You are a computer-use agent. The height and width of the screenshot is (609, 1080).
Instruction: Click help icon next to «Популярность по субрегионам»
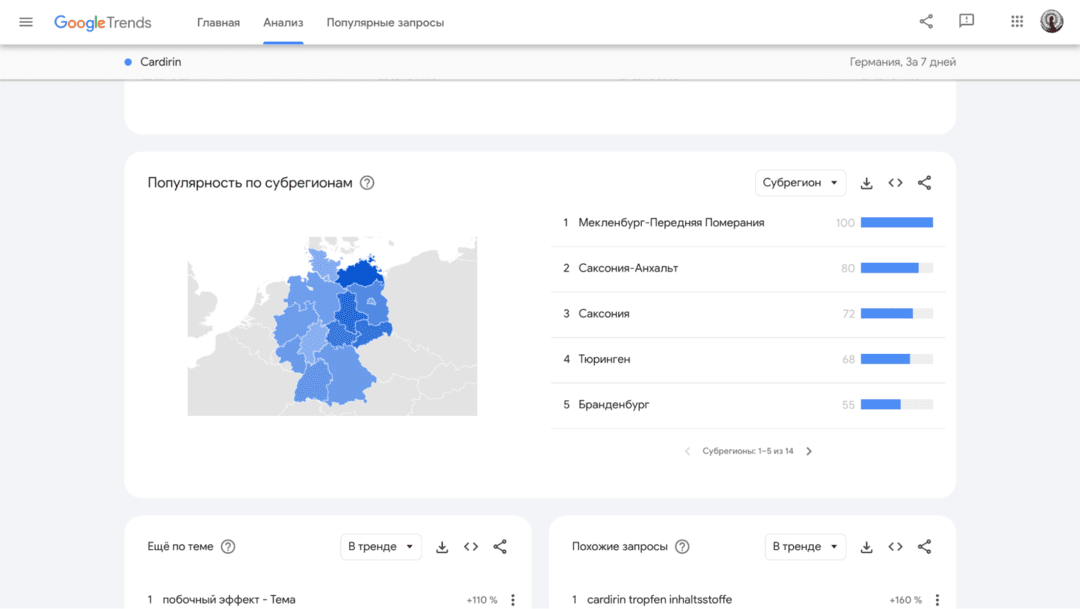coord(366,183)
